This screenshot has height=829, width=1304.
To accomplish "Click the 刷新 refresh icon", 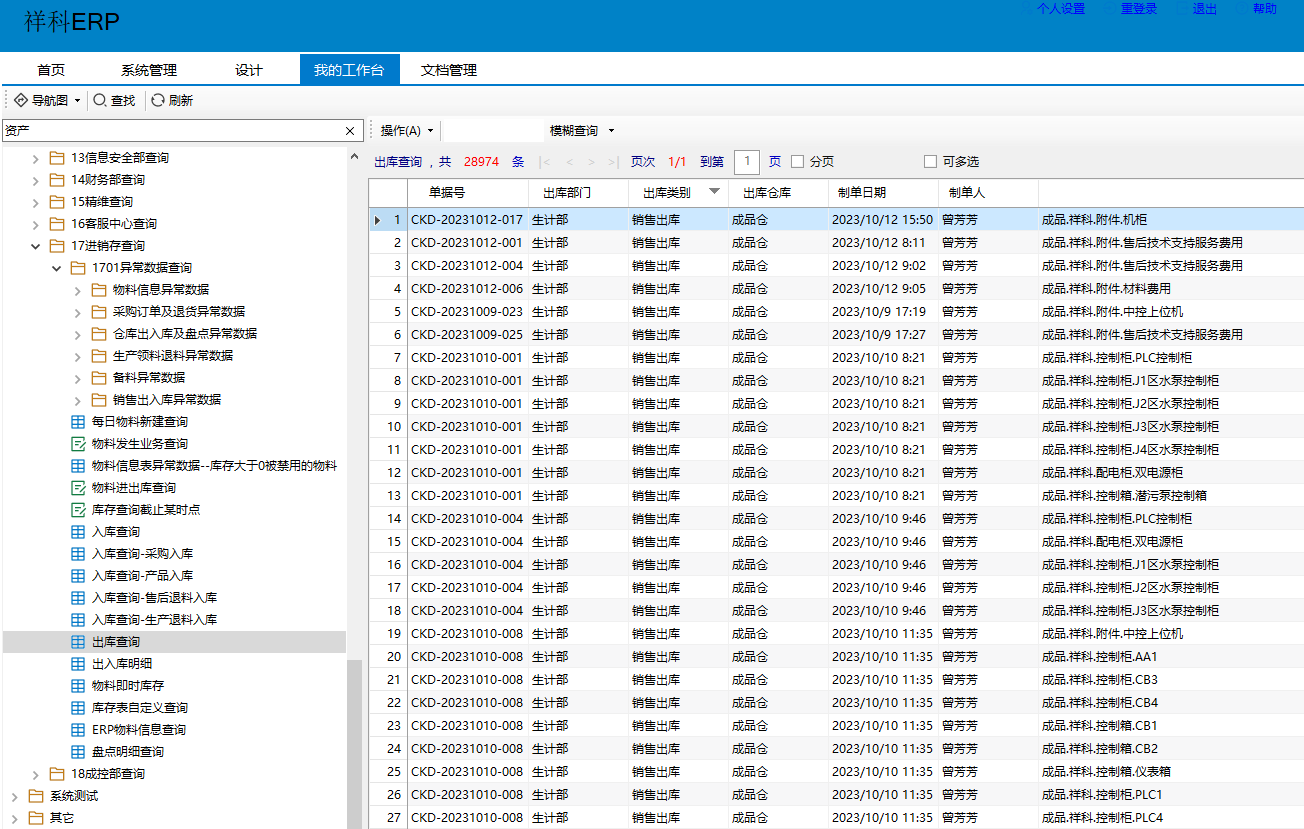I will [157, 100].
